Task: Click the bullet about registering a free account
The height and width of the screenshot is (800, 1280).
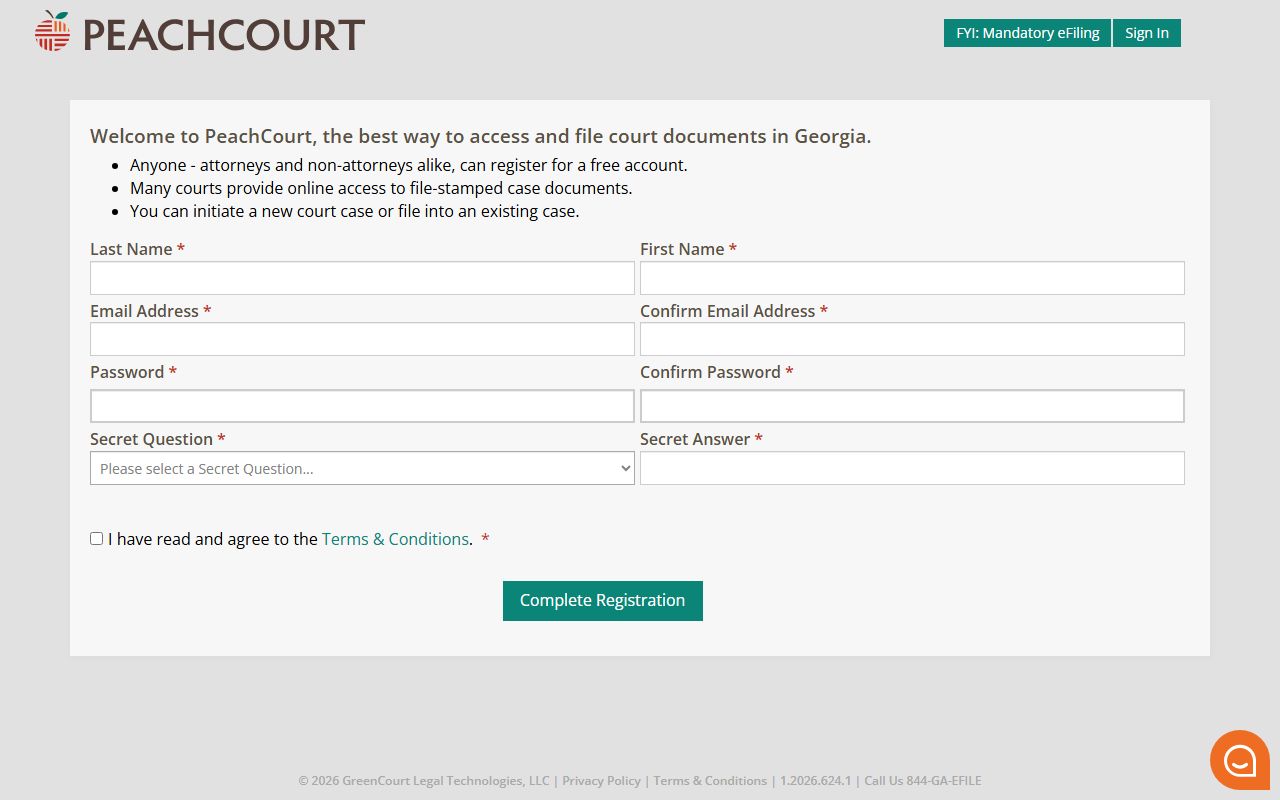Action: point(409,165)
